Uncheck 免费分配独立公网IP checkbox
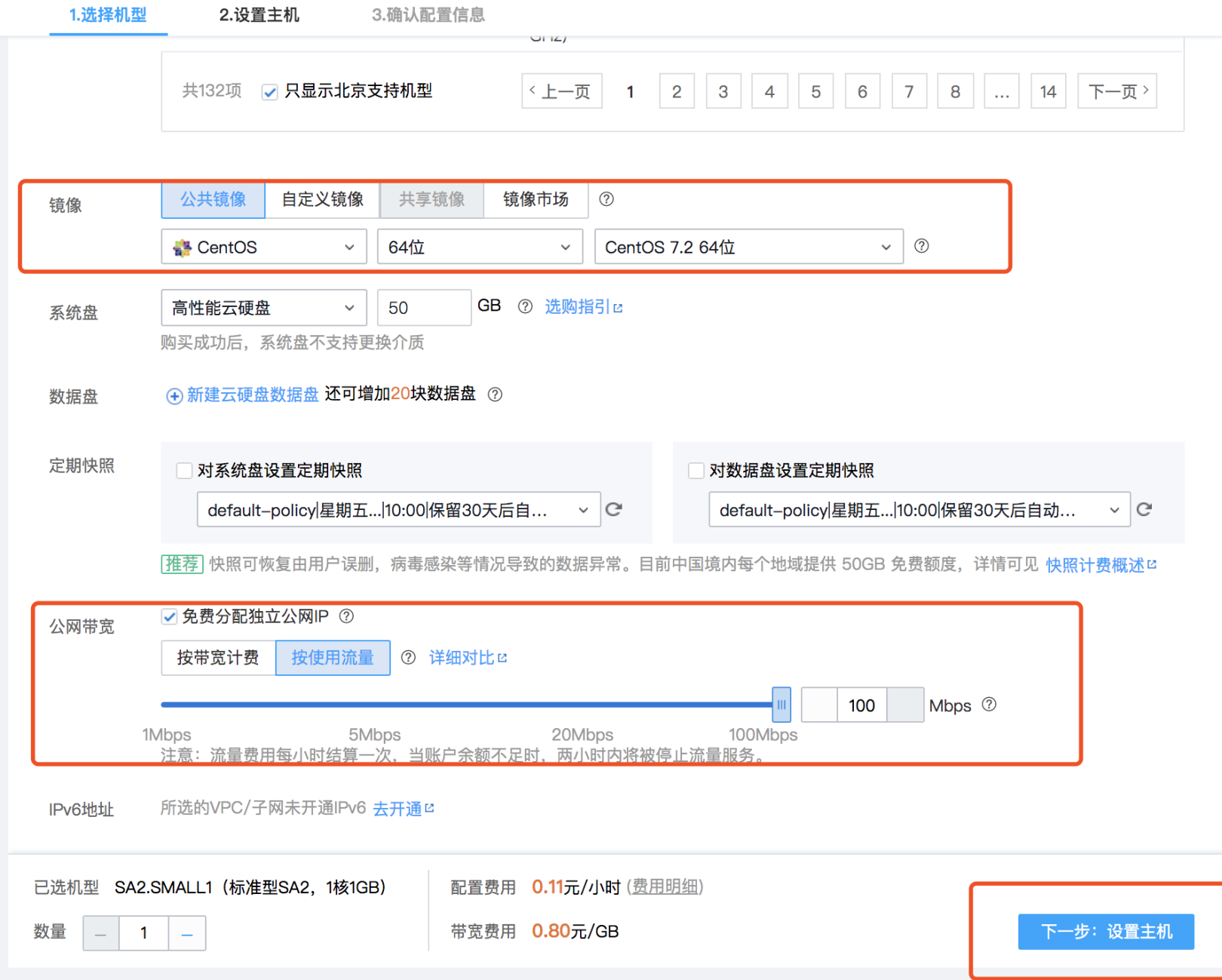Image resolution: width=1222 pixels, height=980 pixels. coord(169,617)
